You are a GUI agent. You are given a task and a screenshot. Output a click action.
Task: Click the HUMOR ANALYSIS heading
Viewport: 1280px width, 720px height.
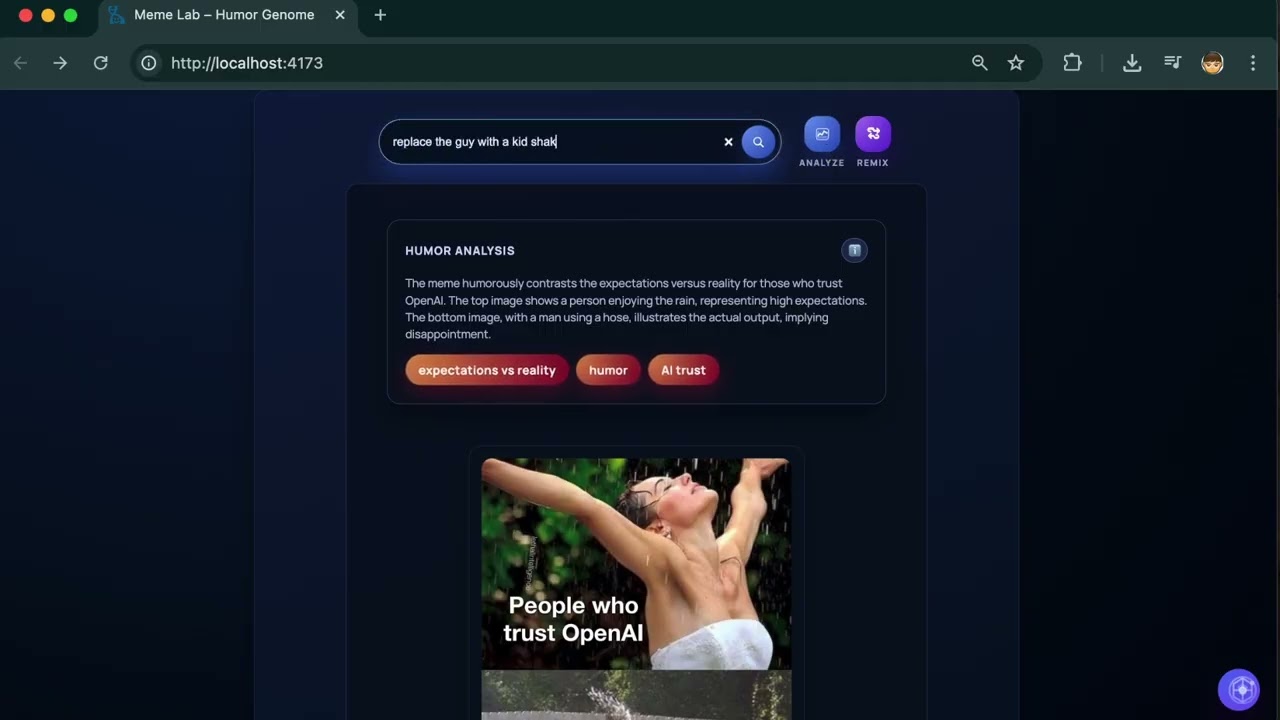click(x=460, y=251)
